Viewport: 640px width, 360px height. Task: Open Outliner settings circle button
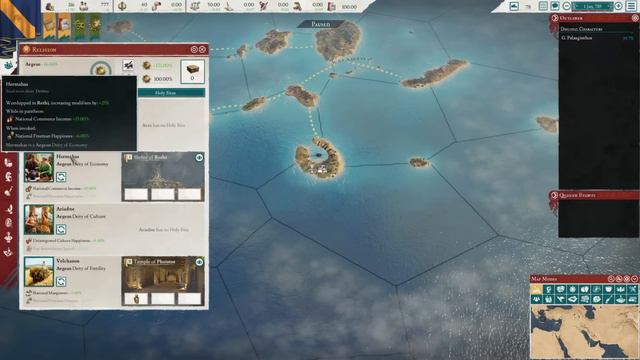point(635,18)
